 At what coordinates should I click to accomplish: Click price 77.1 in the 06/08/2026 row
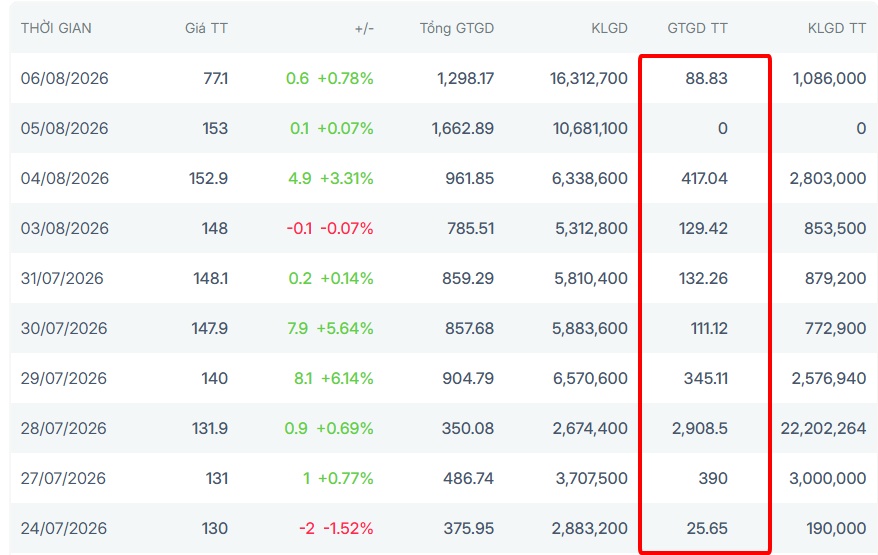coord(216,78)
